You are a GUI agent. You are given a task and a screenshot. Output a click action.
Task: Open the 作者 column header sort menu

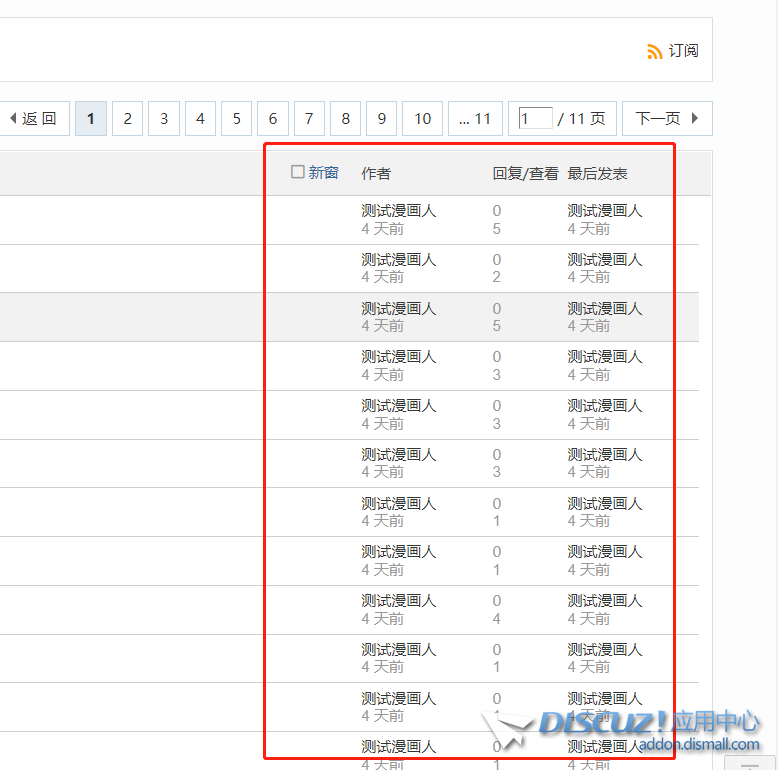376,173
